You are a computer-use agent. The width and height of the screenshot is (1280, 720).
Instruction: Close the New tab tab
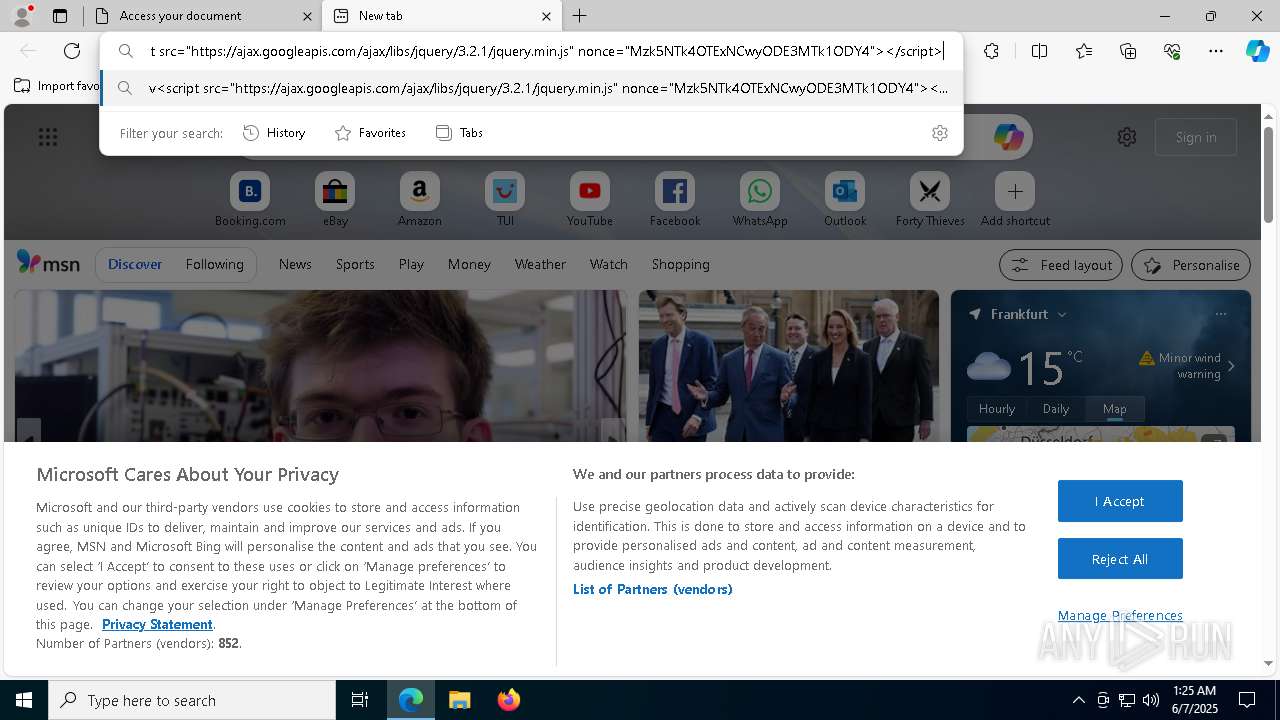point(546,16)
